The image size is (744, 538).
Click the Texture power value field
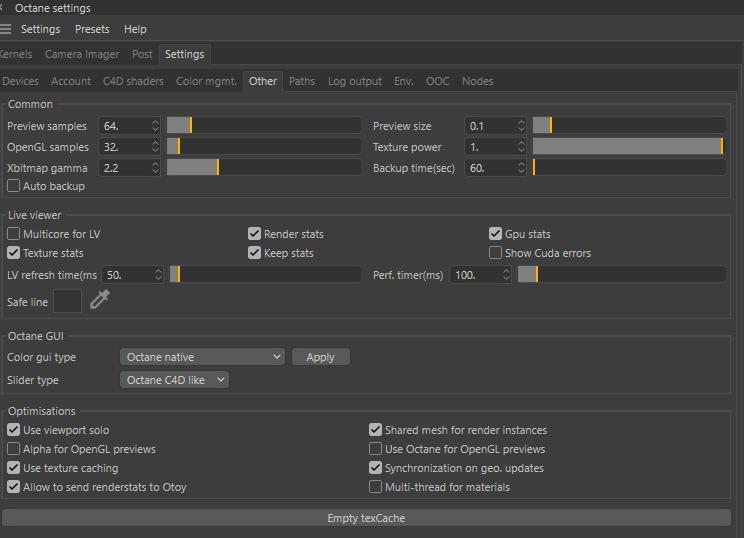coord(495,147)
